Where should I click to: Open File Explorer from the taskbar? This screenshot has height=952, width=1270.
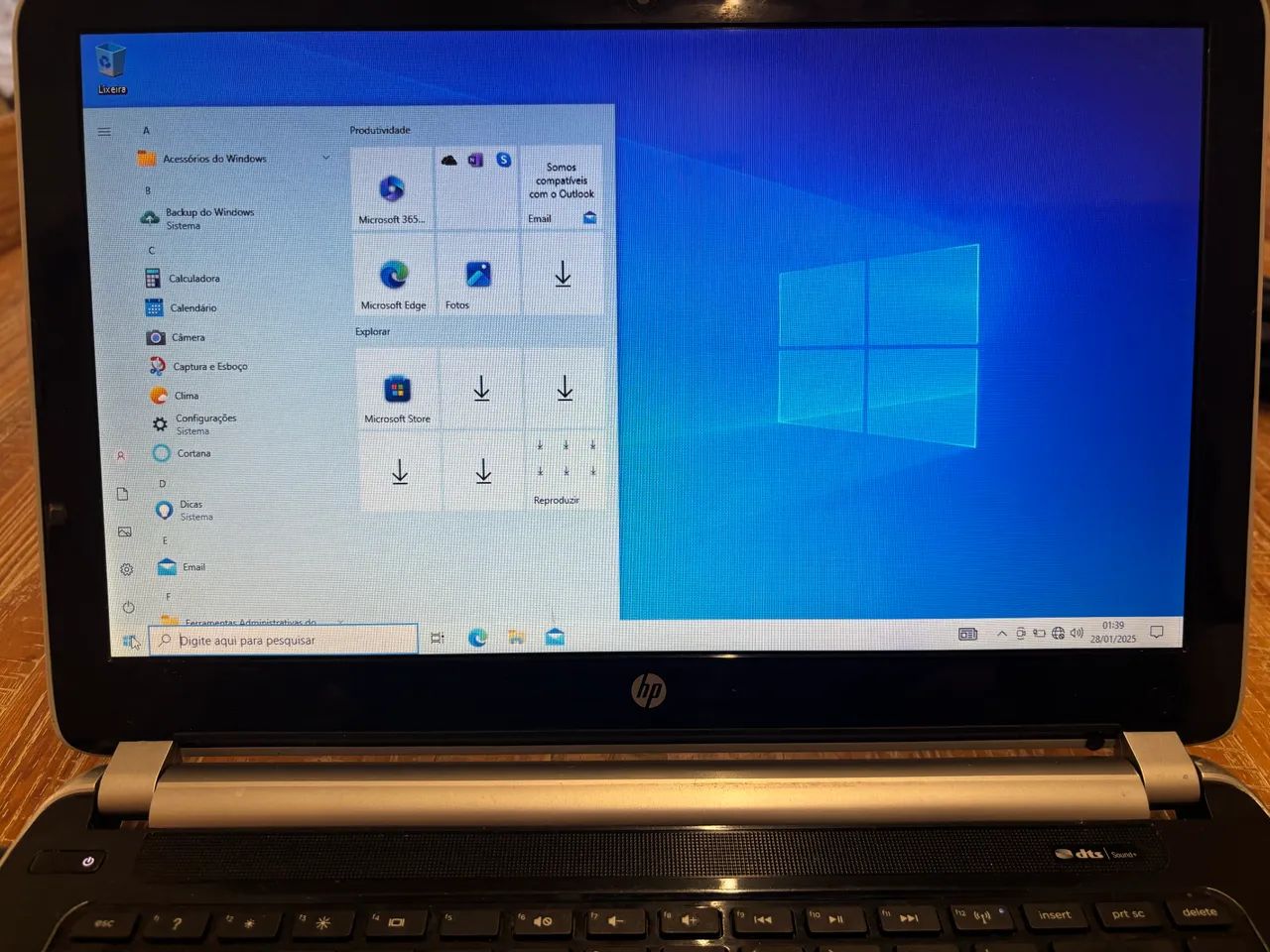pos(516,638)
